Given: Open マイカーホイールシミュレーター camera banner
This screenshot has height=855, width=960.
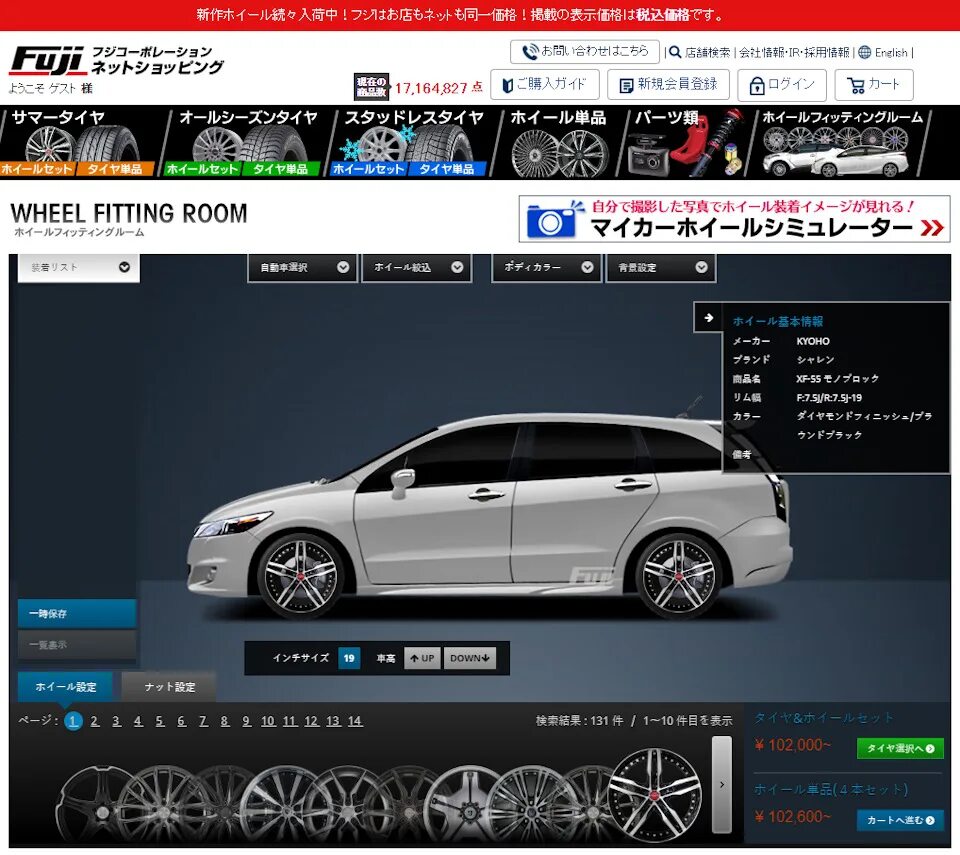Looking at the screenshot, I should pos(735,219).
